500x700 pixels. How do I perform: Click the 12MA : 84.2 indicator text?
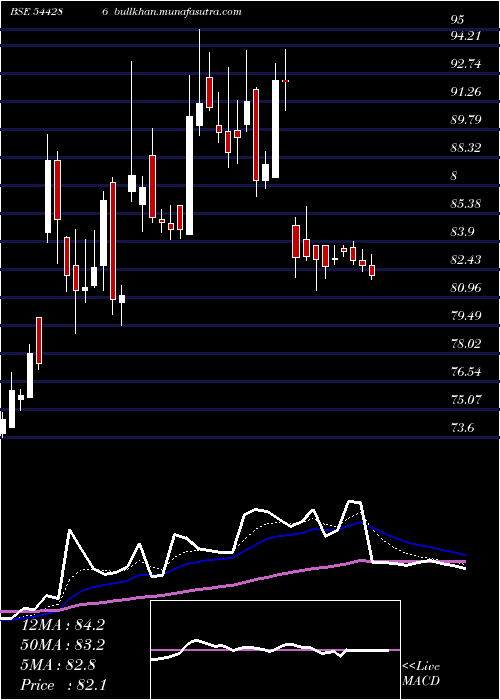click(63, 625)
